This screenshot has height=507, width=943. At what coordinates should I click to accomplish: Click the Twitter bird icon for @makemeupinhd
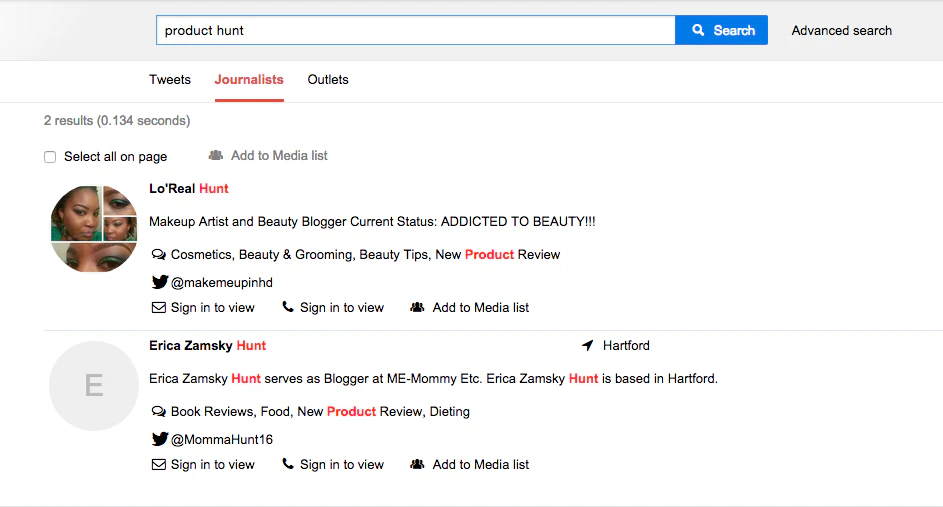159,281
